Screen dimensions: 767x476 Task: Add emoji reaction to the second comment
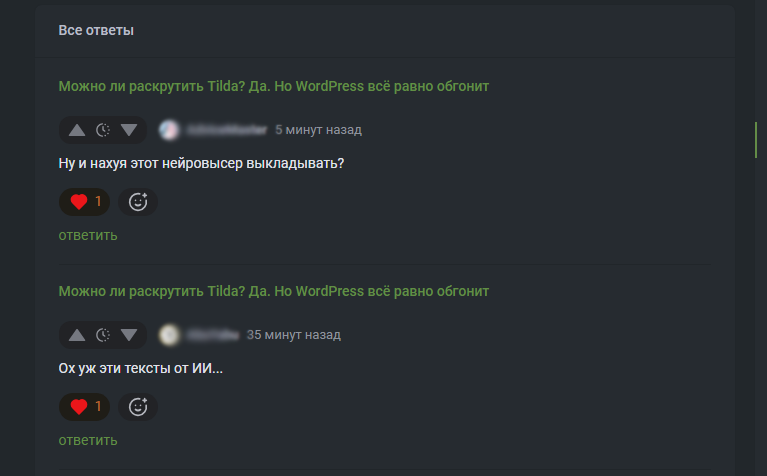pyautogui.click(x=138, y=407)
